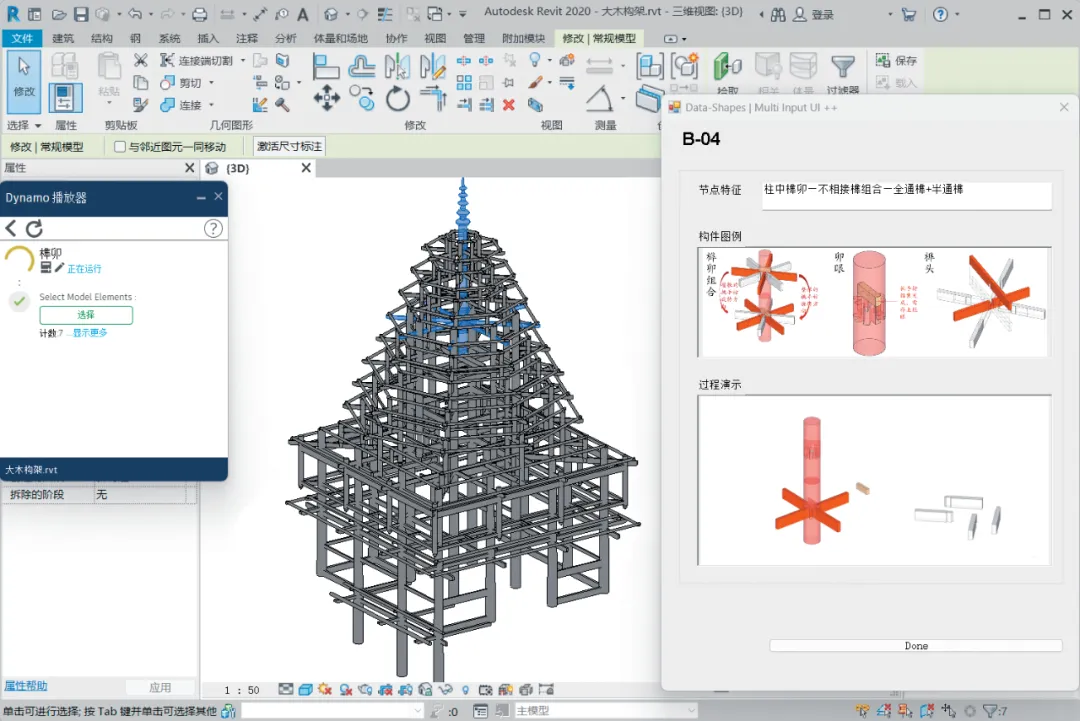Open the 文件 file tab

(x=22, y=39)
